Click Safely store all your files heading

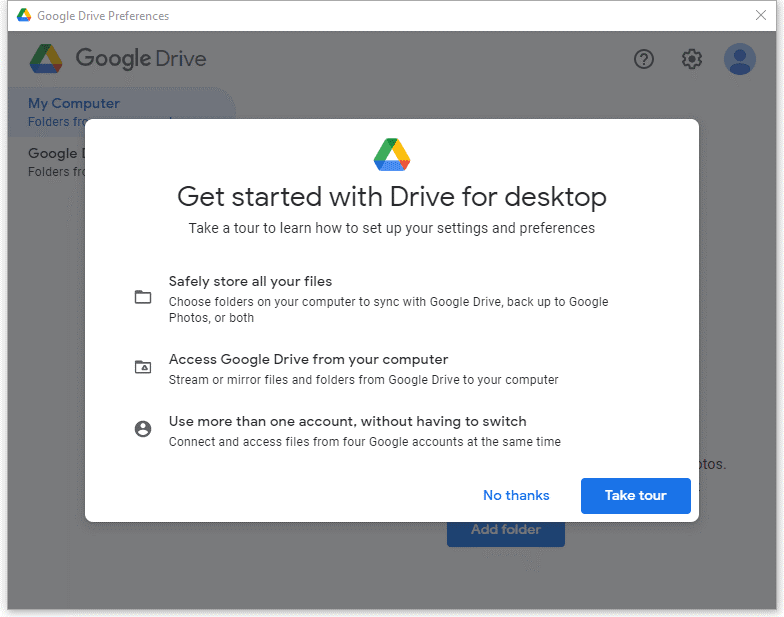click(x=250, y=282)
